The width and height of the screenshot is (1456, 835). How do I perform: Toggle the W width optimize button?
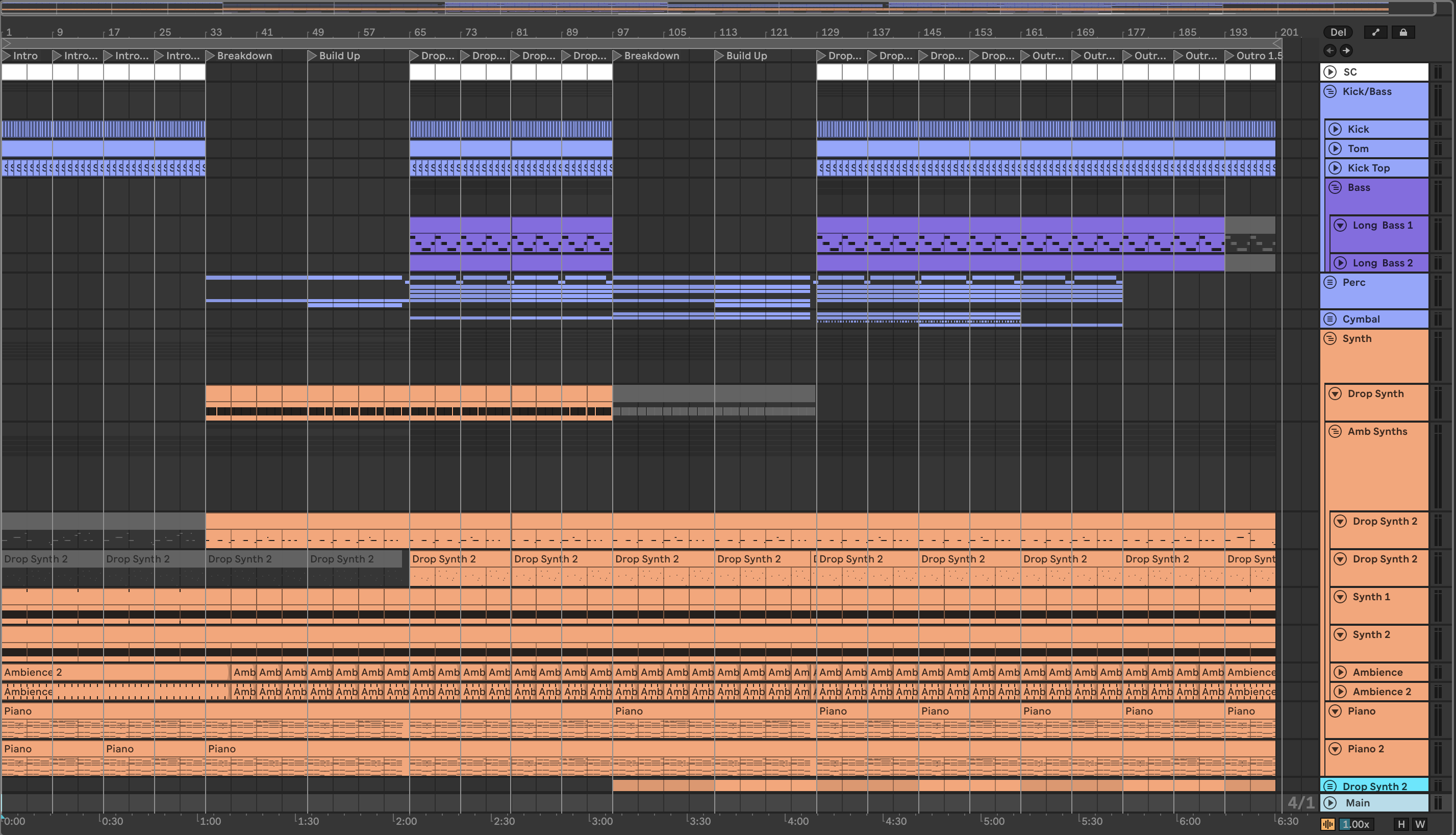click(x=1420, y=824)
